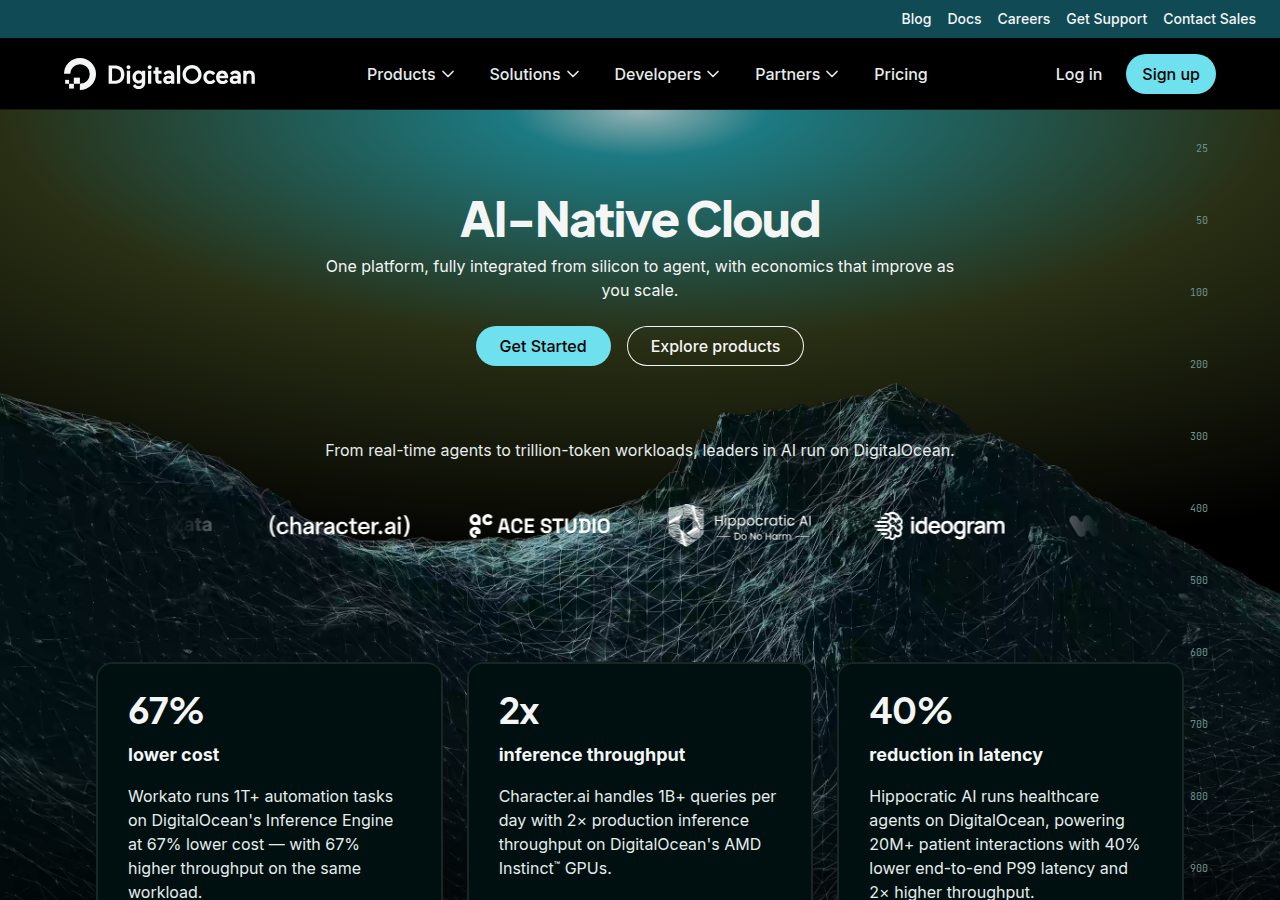Click the "One platform, fully integrated" subtitle
Image resolution: width=1280 pixels, height=900 pixels.
640,278
